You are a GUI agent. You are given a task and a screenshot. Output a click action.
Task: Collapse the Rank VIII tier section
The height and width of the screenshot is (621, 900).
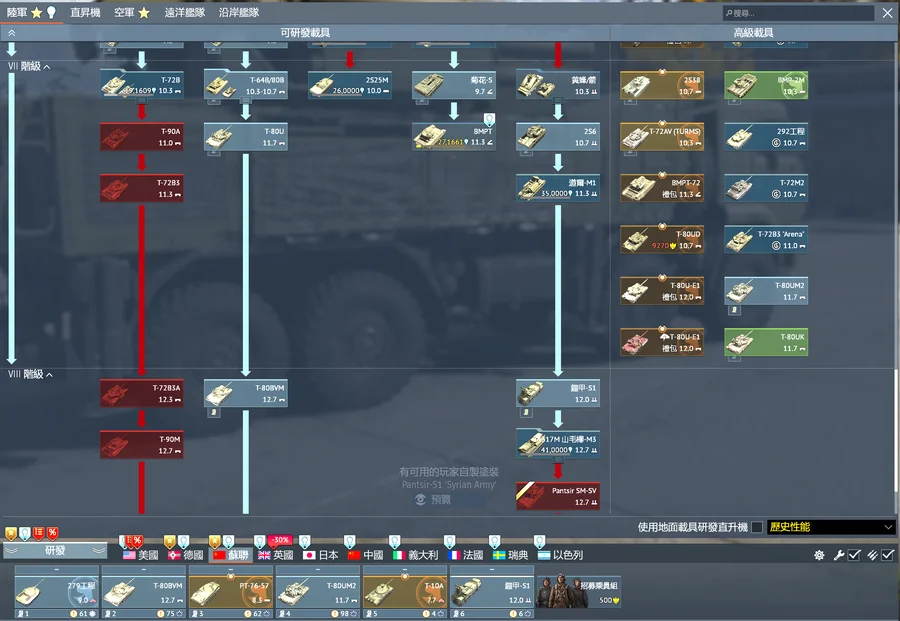point(50,375)
